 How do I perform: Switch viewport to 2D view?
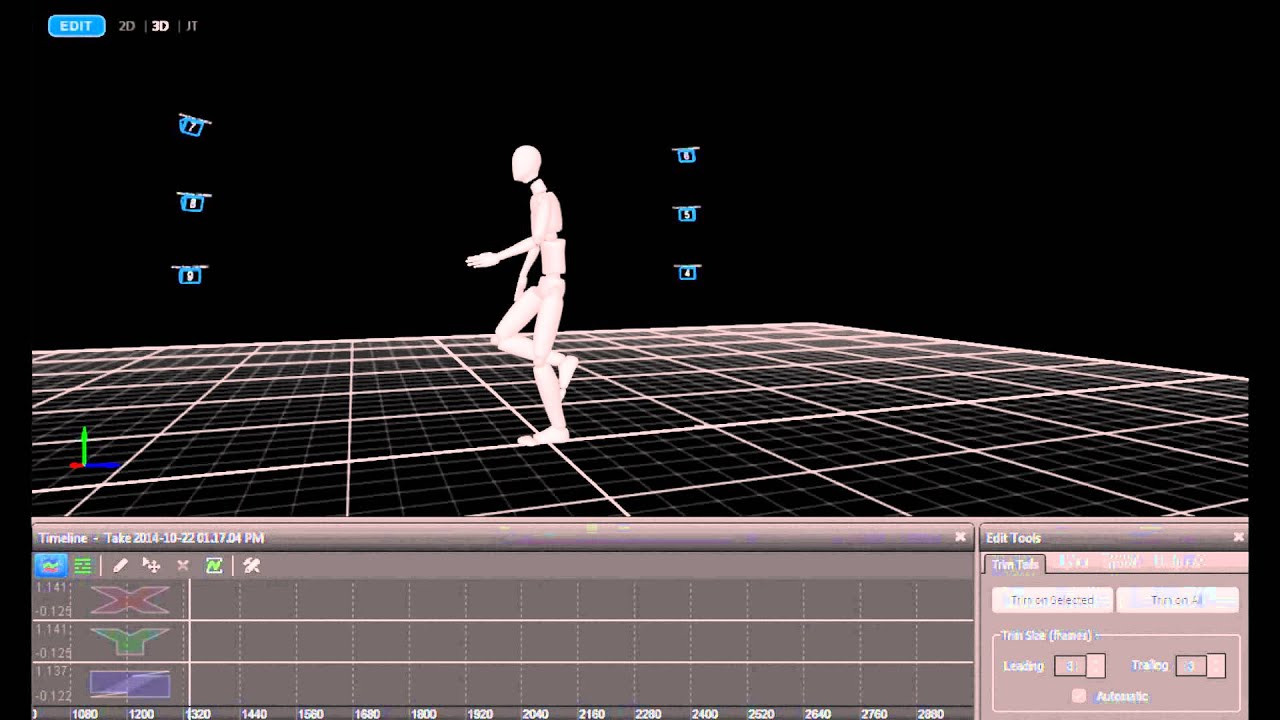127,26
